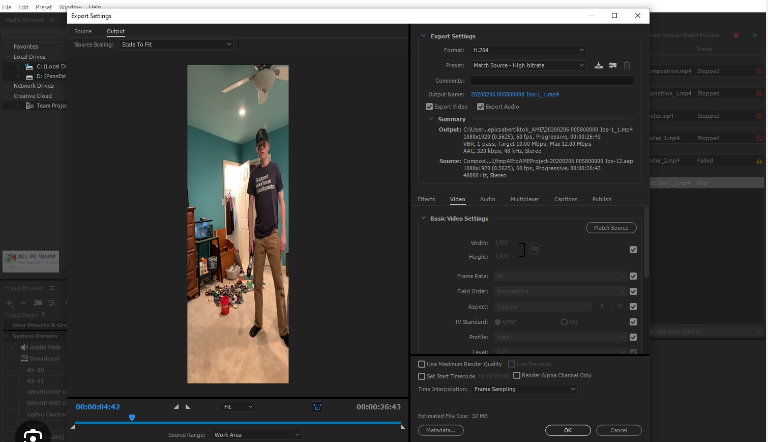The width and height of the screenshot is (768, 442).
Task: Open the Time Interpolation dropdown
Action: (524, 388)
